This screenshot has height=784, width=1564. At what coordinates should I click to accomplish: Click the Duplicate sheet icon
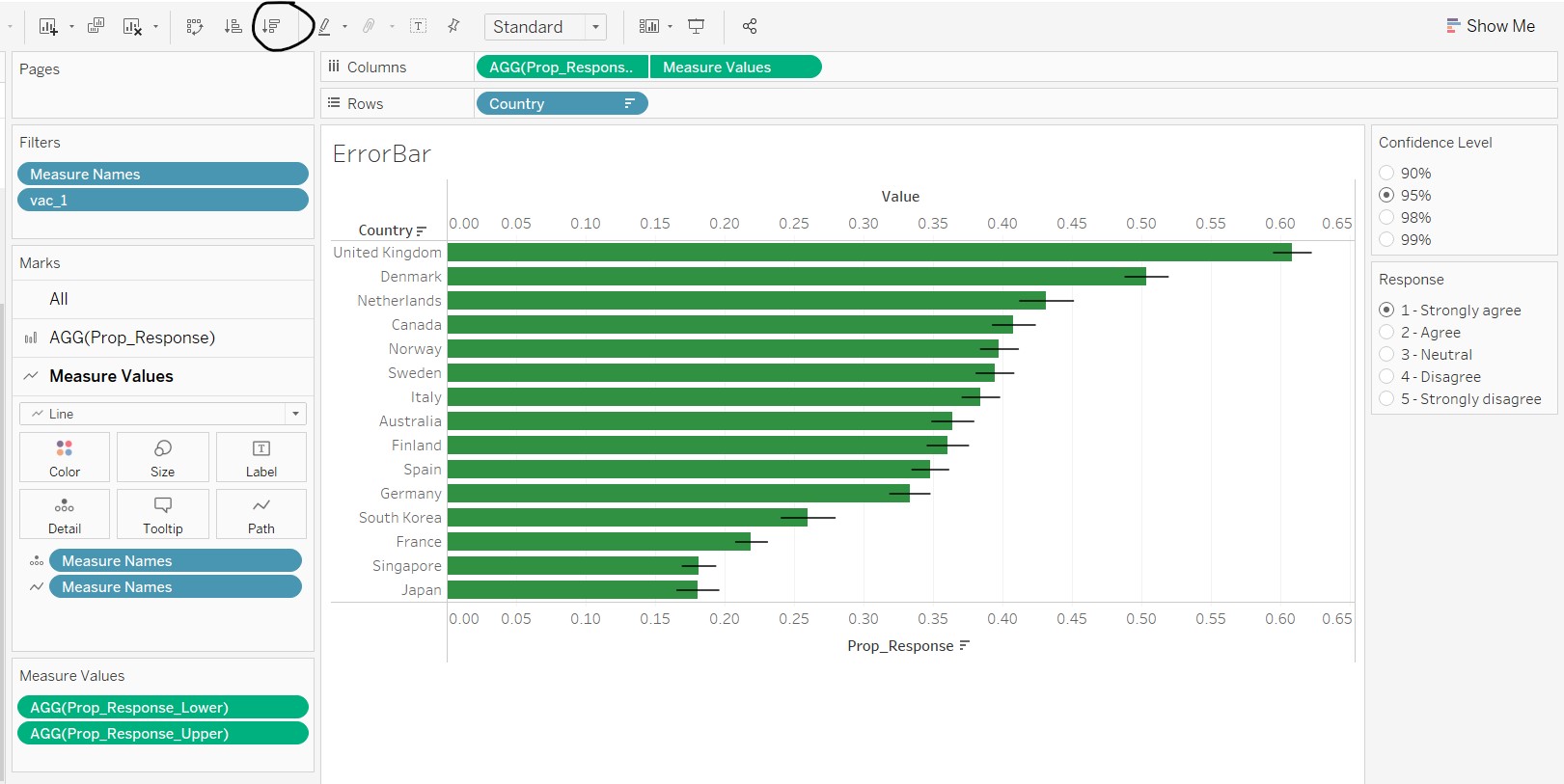96,26
